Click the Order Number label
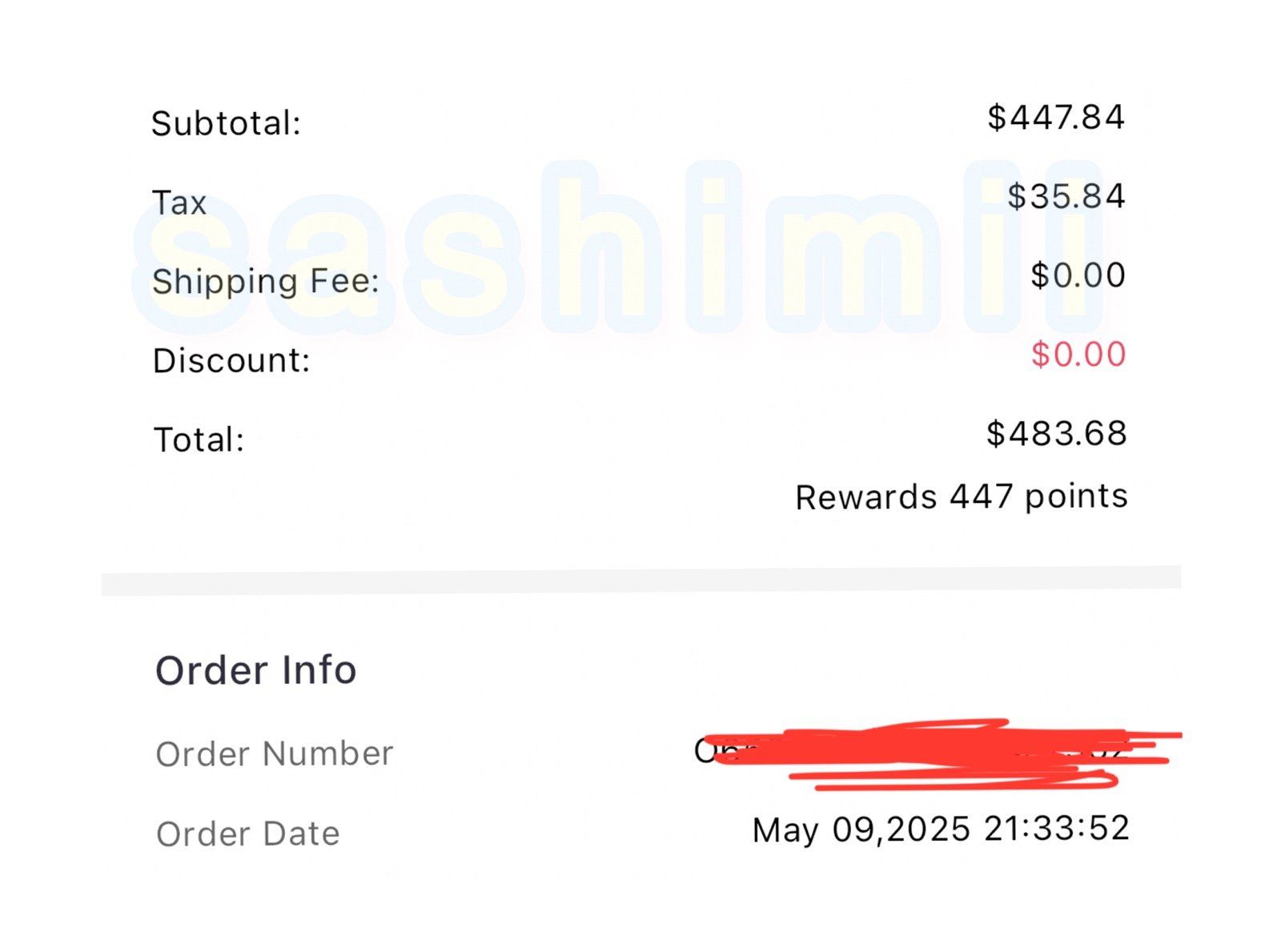This screenshot has height=952, width=1281. (275, 753)
